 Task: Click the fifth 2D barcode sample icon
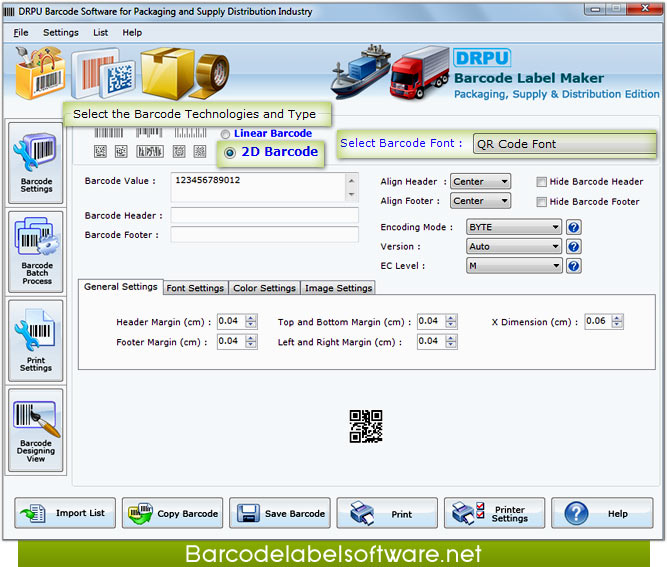200,151
